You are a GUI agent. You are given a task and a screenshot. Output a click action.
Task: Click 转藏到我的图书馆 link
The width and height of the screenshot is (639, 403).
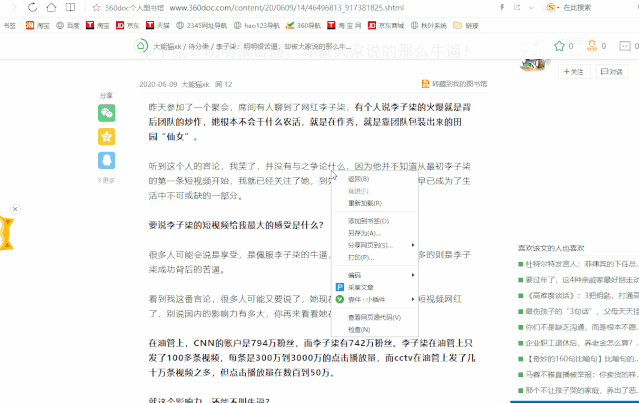(x=454, y=84)
